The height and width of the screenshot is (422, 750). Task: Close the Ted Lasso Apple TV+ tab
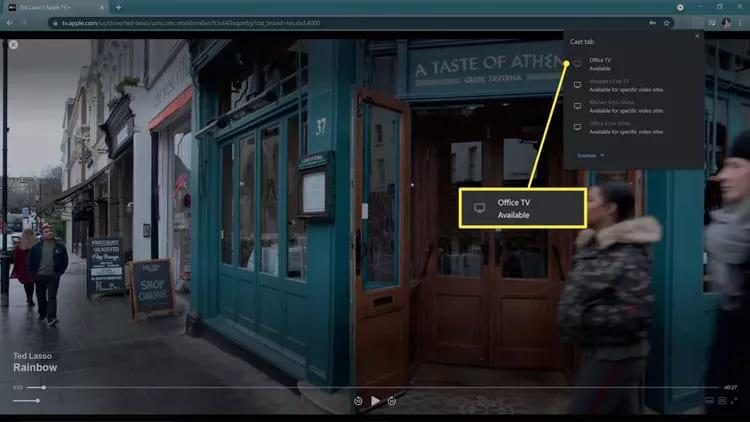point(102,8)
